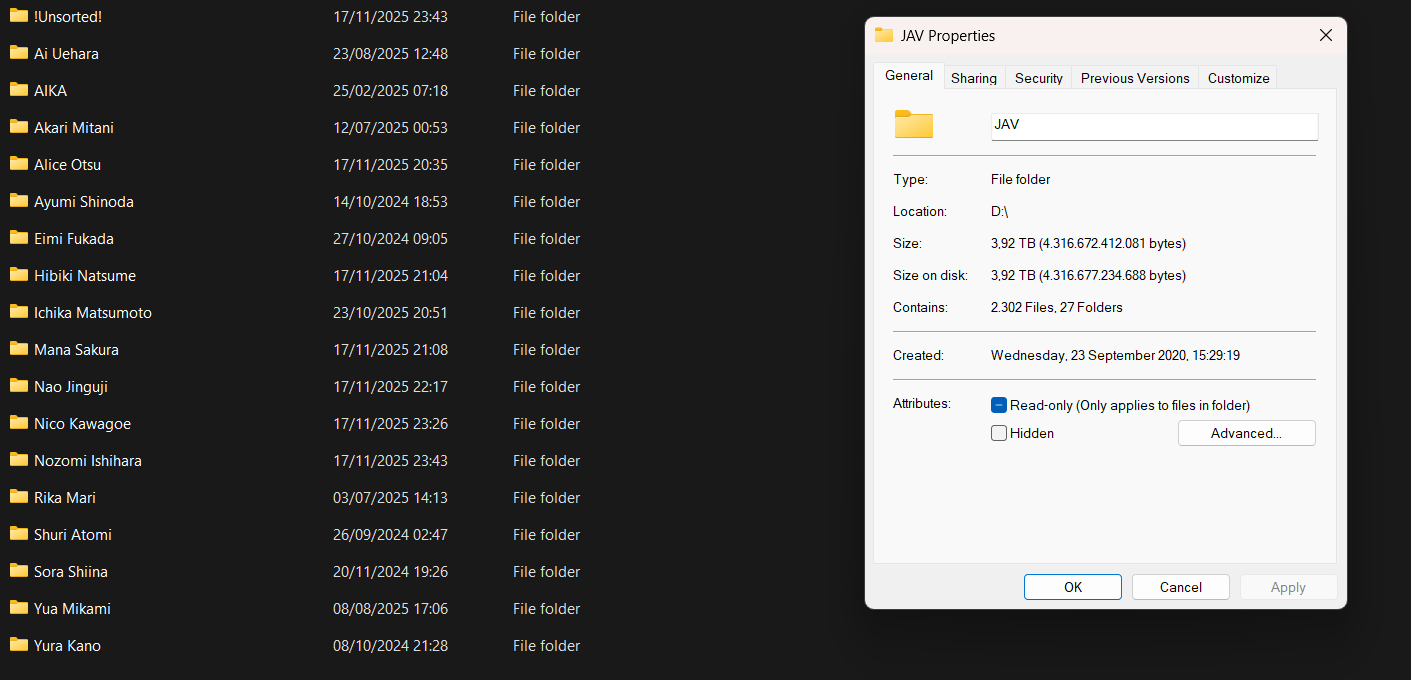Viewport: 1411px width, 680px height.
Task: Click the folder icon for Alice Otsu
Action: coord(19,164)
